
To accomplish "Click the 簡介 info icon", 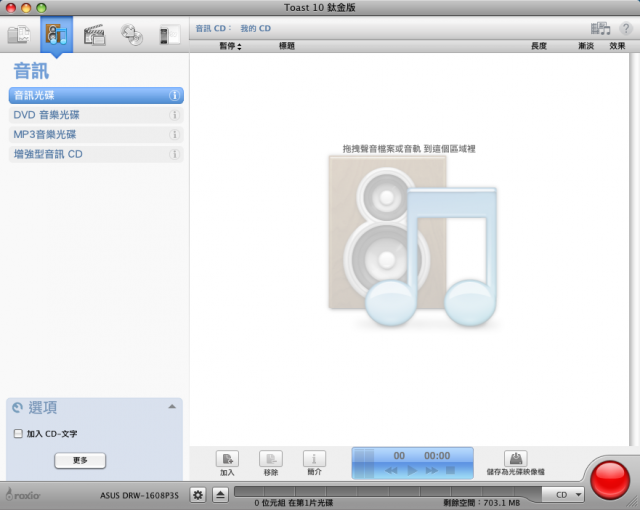I will (314, 459).
